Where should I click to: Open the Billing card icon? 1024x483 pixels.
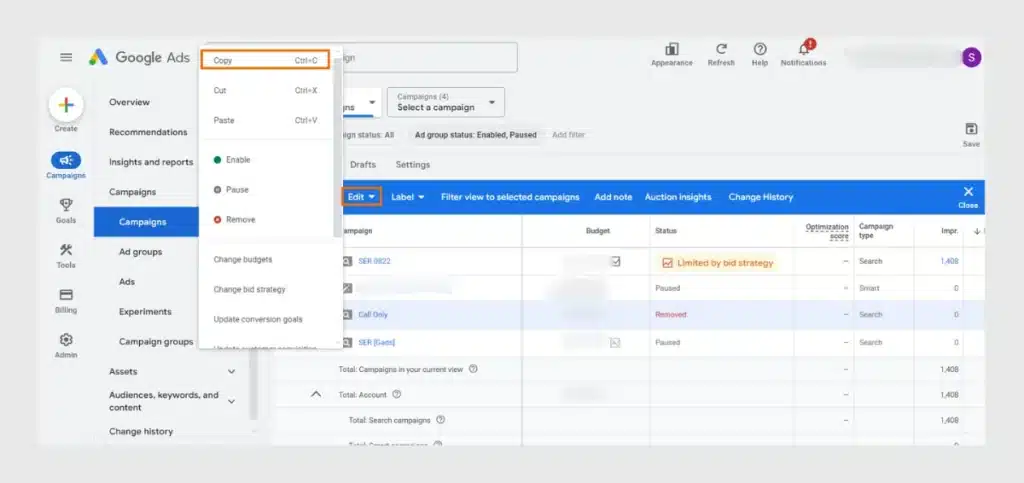66,295
